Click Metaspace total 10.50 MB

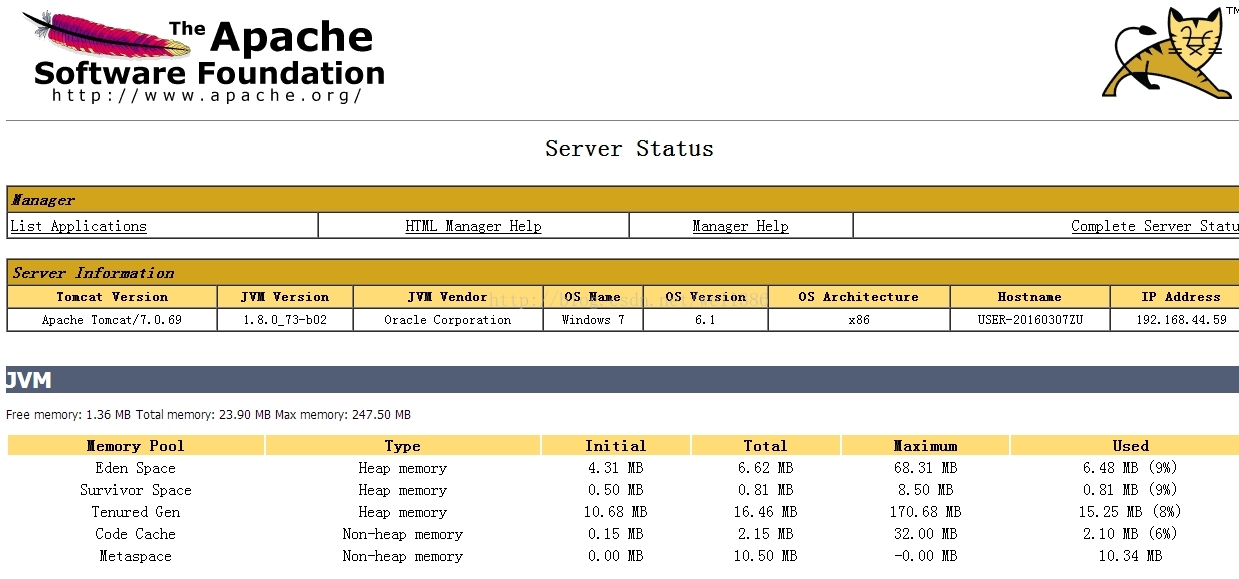click(x=765, y=556)
